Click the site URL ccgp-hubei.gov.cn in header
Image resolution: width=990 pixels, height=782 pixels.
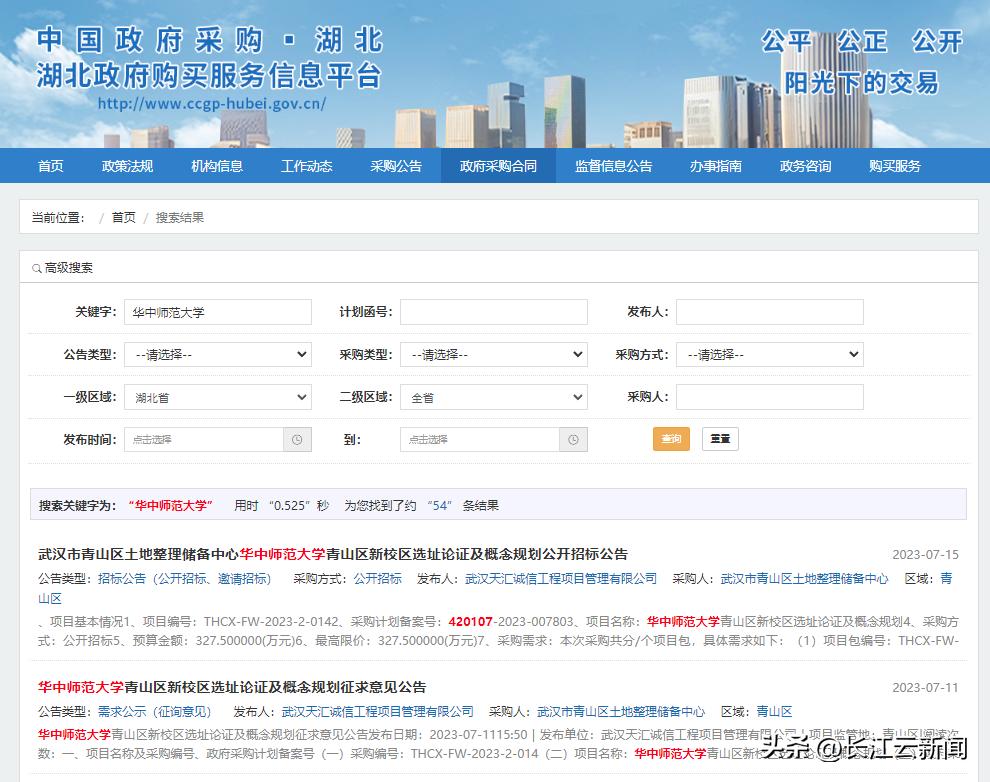[x=212, y=104]
